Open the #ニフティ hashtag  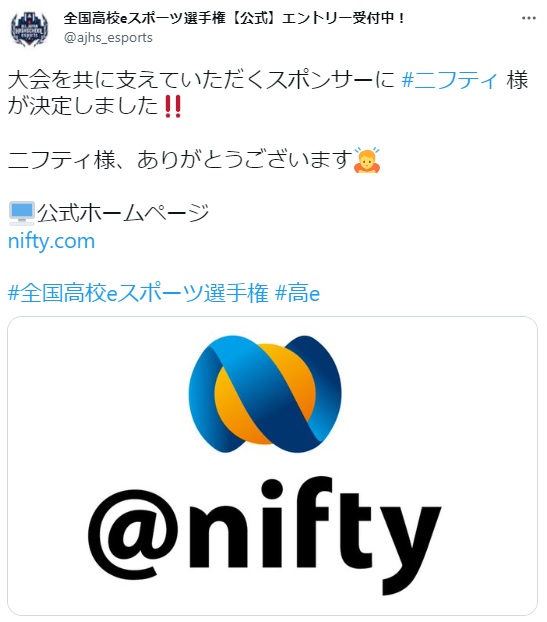coord(450,80)
